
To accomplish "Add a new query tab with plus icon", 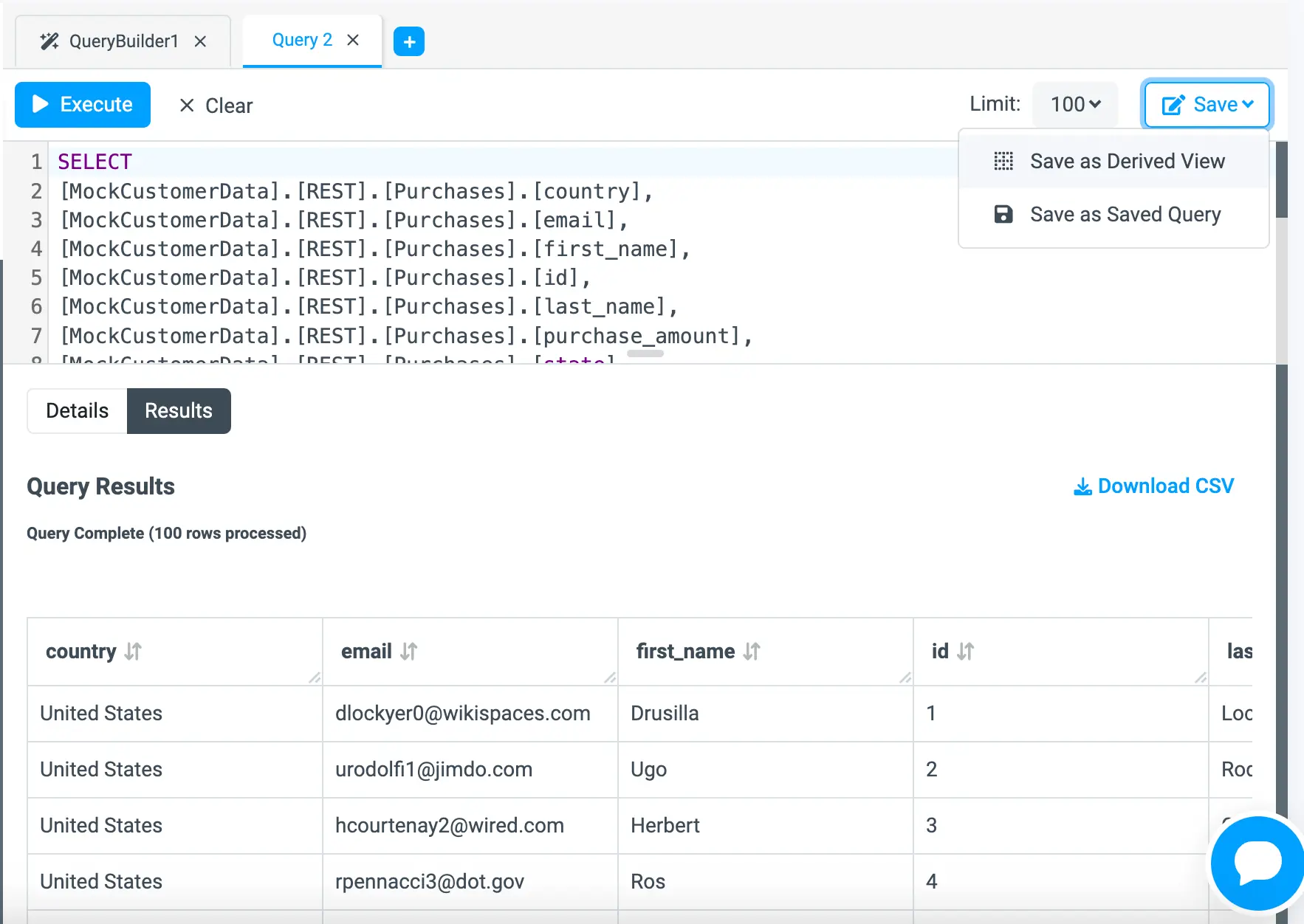I will 409,41.
